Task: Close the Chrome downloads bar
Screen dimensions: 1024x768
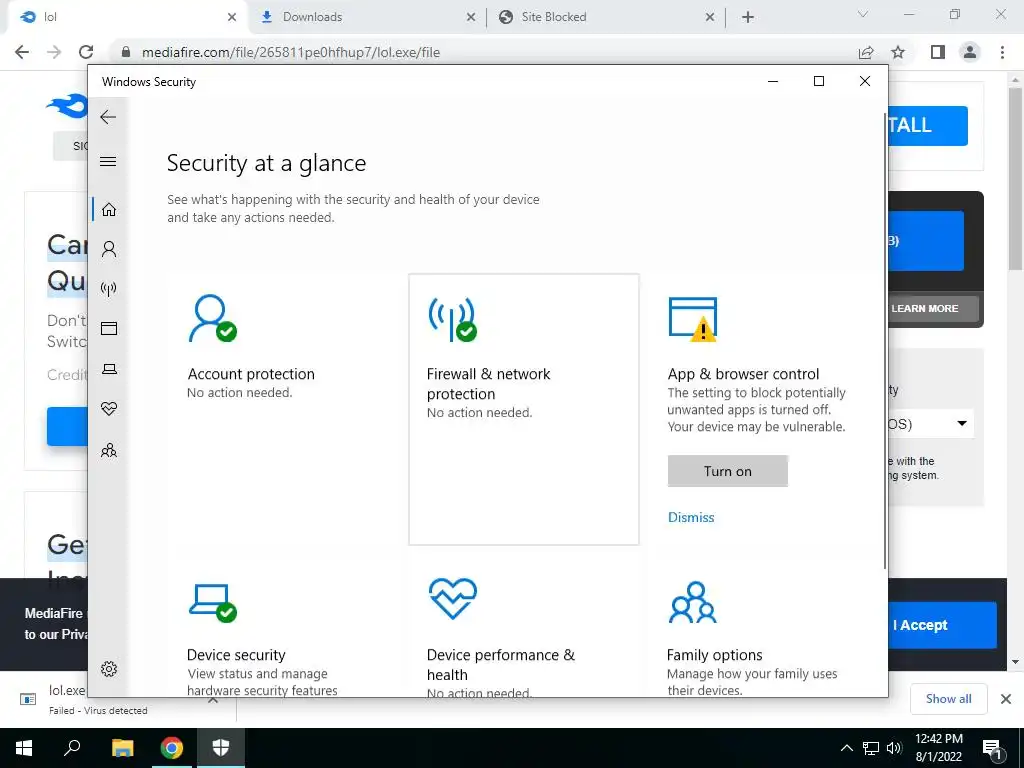Action: pyautogui.click(x=1006, y=699)
